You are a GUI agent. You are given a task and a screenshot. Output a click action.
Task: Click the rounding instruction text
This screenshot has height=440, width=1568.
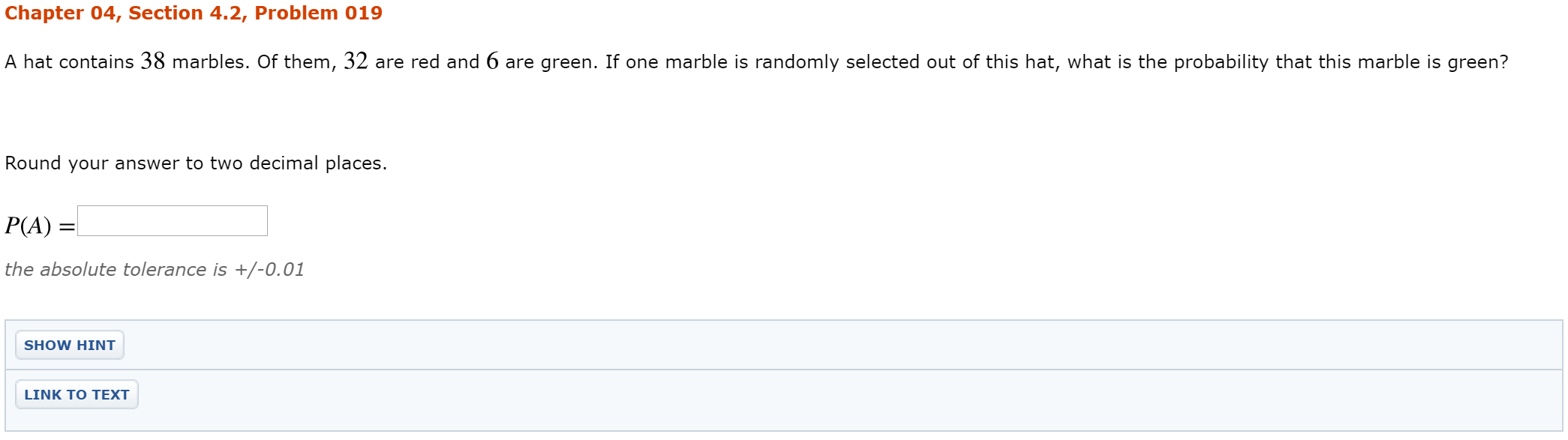195,162
